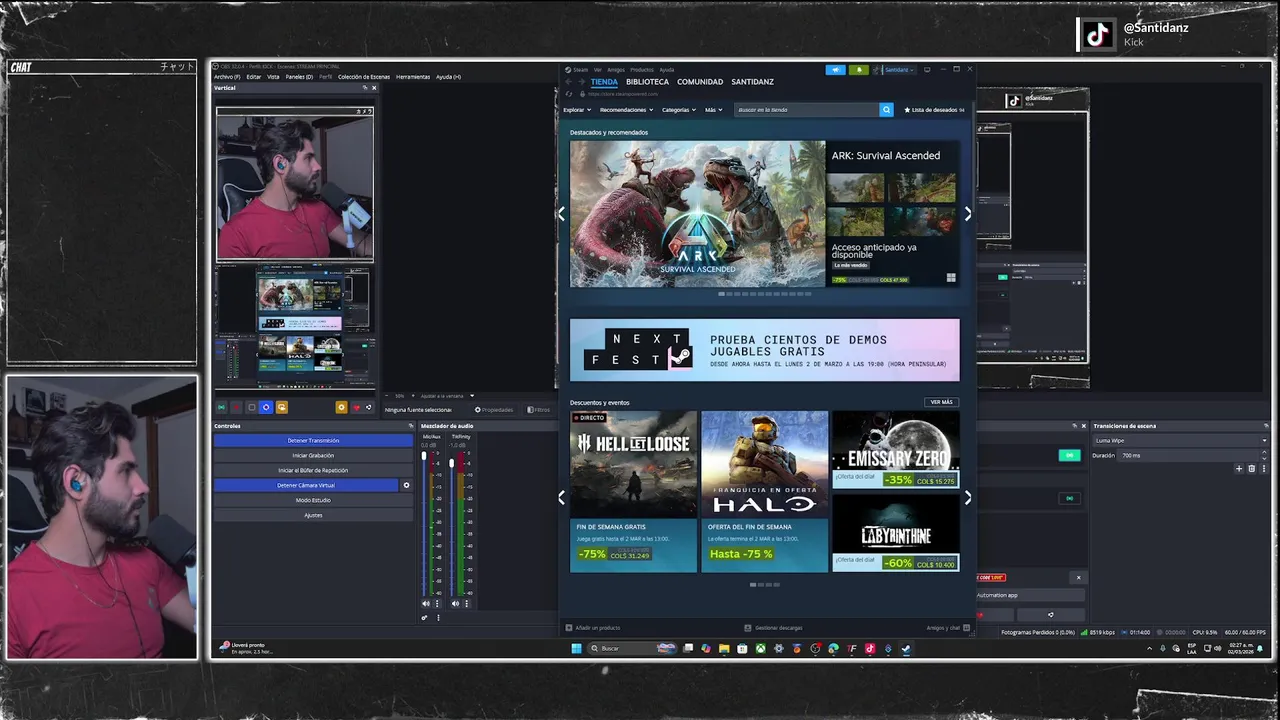The height and width of the screenshot is (720, 1280).
Task: Start the Búfer de Repetición
Action: (x=313, y=470)
